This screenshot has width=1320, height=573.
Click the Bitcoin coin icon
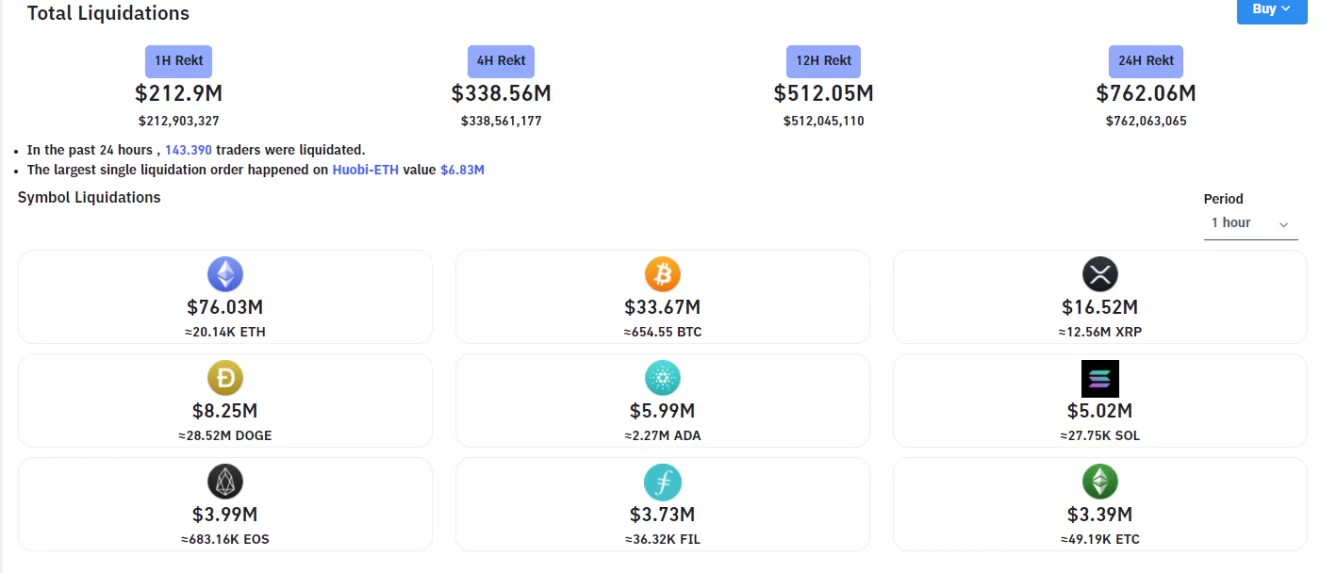click(662, 274)
